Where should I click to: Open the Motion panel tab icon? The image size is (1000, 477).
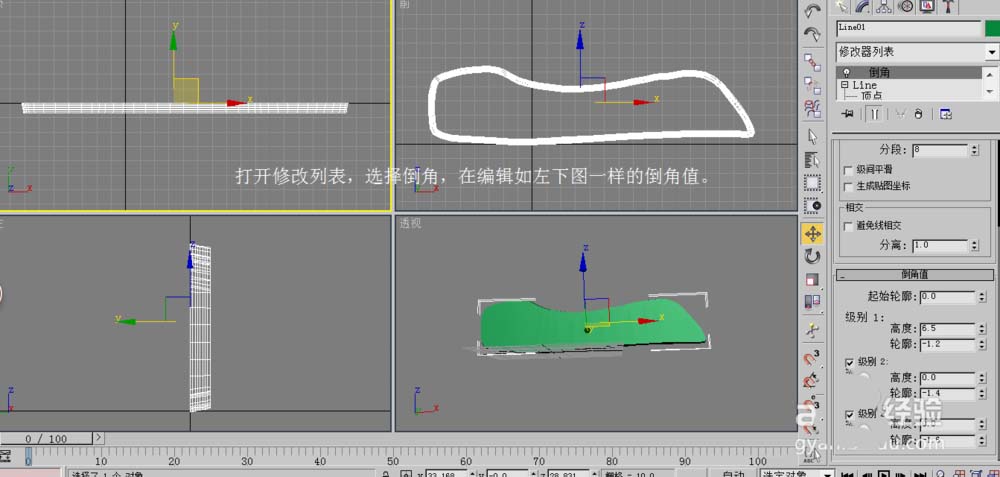[x=906, y=6]
